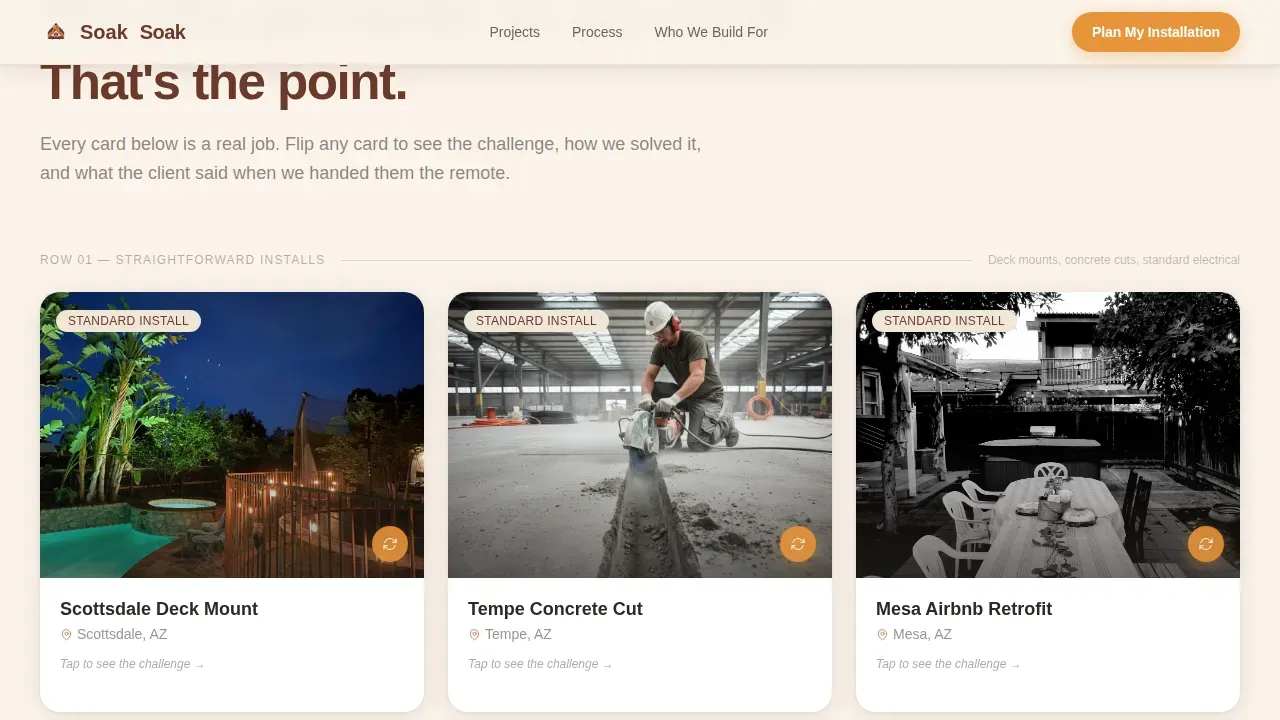Open the concrete cutting worker photo
Screen dimensions: 1280x720
640,435
